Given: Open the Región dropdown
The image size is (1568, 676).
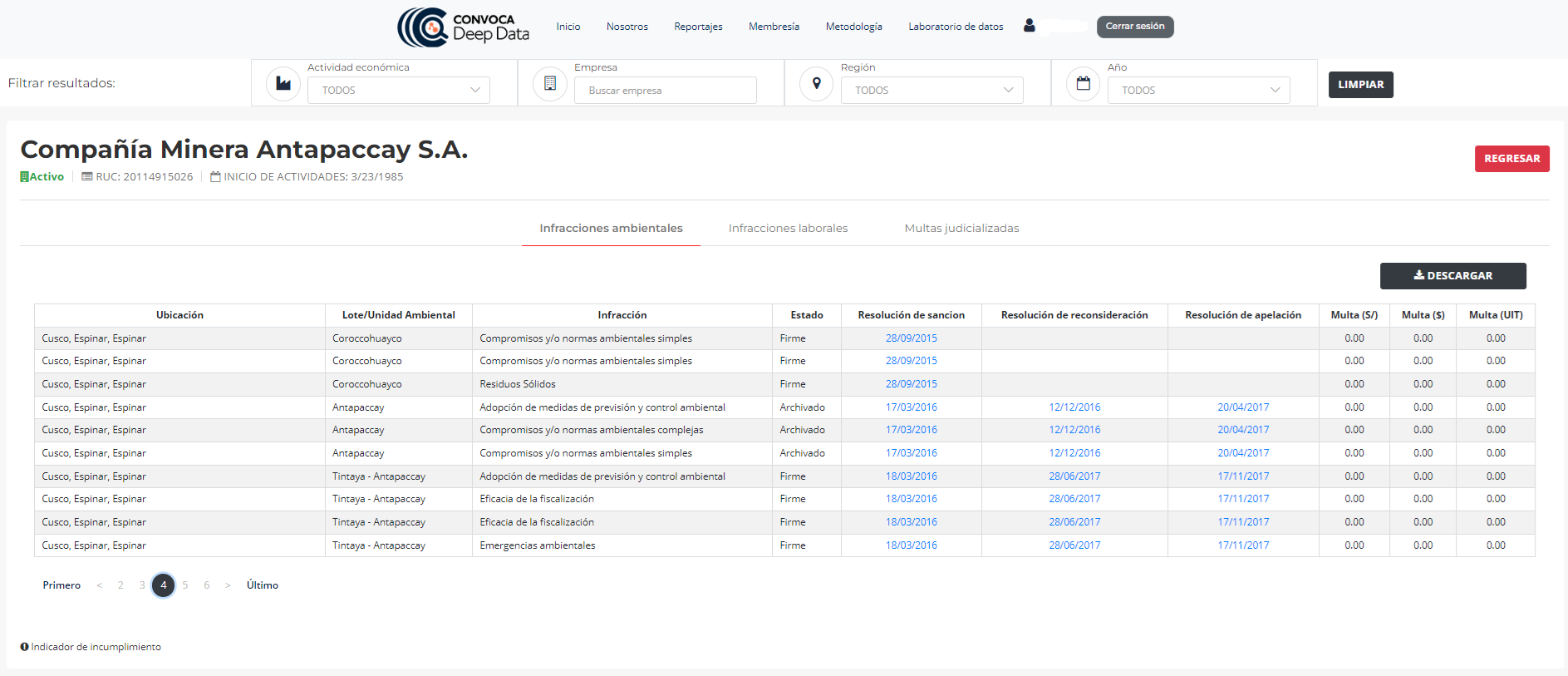Looking at the screenshot, I should click(932, 90).
